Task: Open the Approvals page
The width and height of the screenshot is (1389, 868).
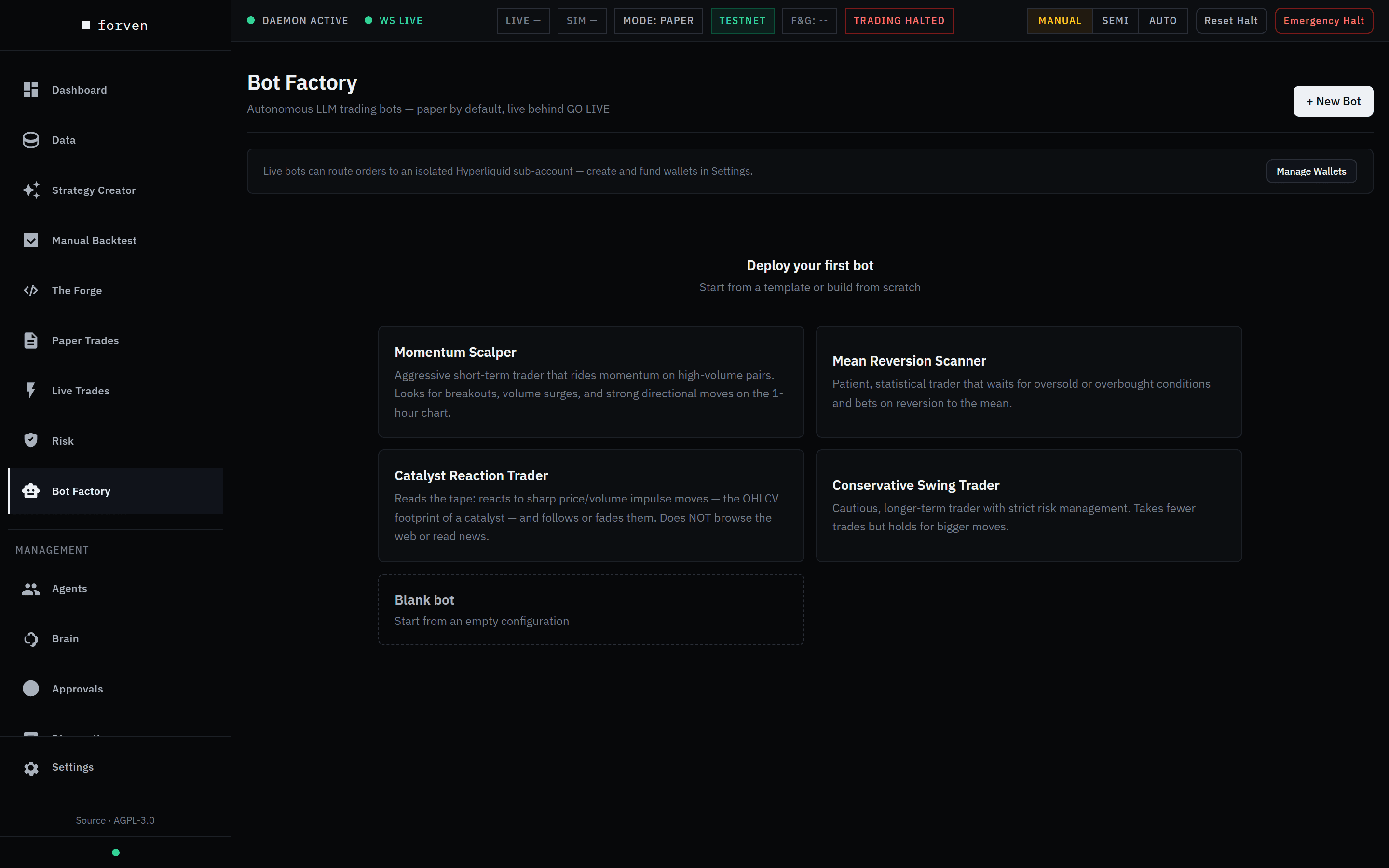Action: pyautogui.click(x=115, y=688)
